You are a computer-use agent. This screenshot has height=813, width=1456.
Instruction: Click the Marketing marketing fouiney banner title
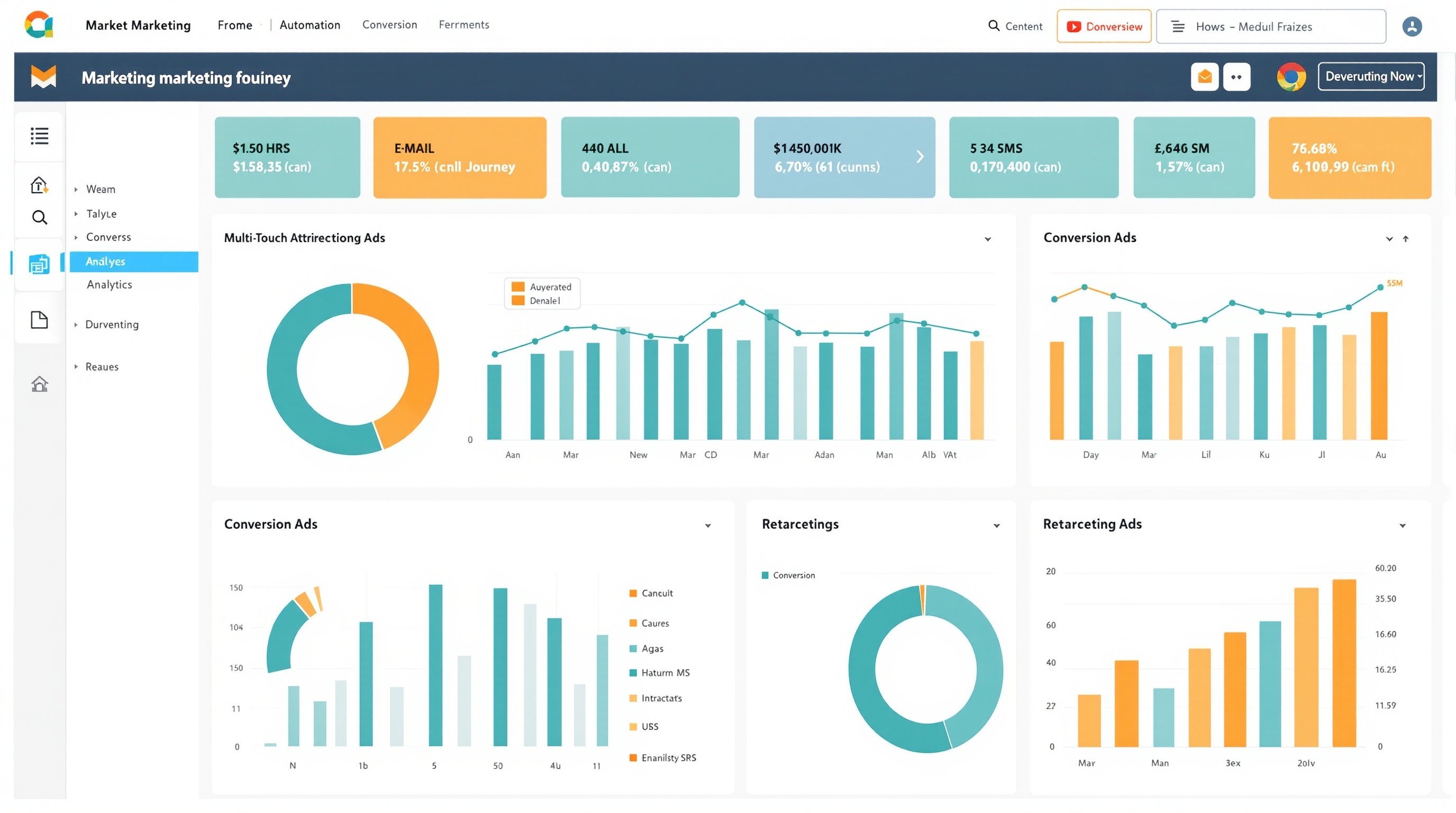[x=186, y=77]
